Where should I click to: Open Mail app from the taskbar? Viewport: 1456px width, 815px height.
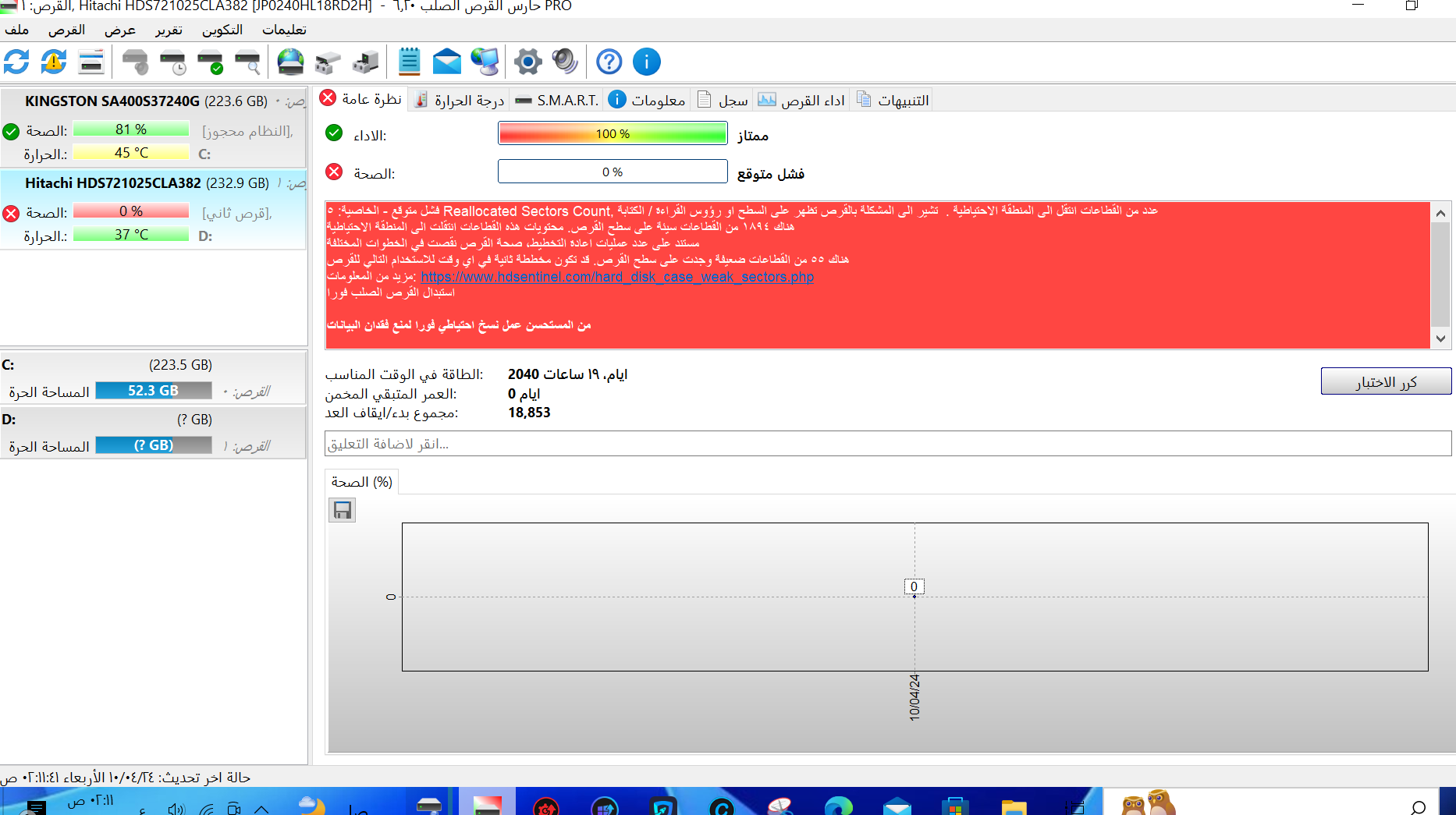click(x=897, y=805)
